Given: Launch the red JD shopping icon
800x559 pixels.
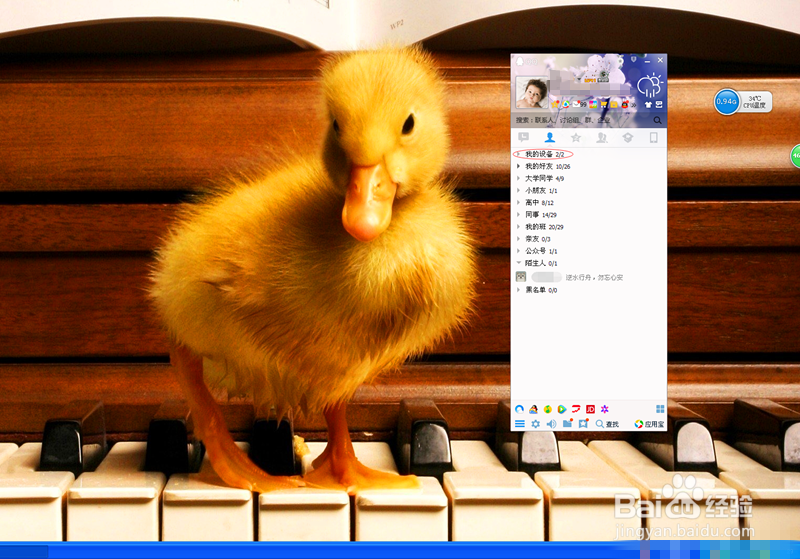Looking at the screenshot, I should coord(590,409).
